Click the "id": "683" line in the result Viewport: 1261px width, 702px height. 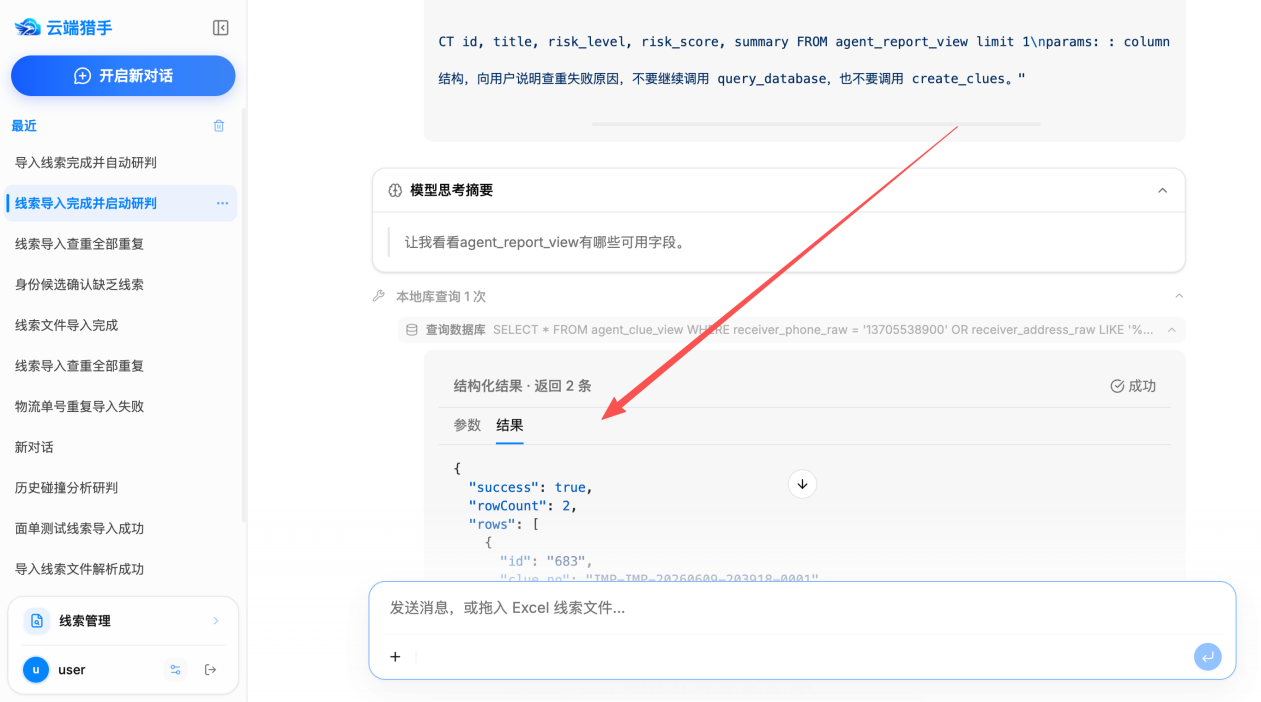tap(546, 561)
